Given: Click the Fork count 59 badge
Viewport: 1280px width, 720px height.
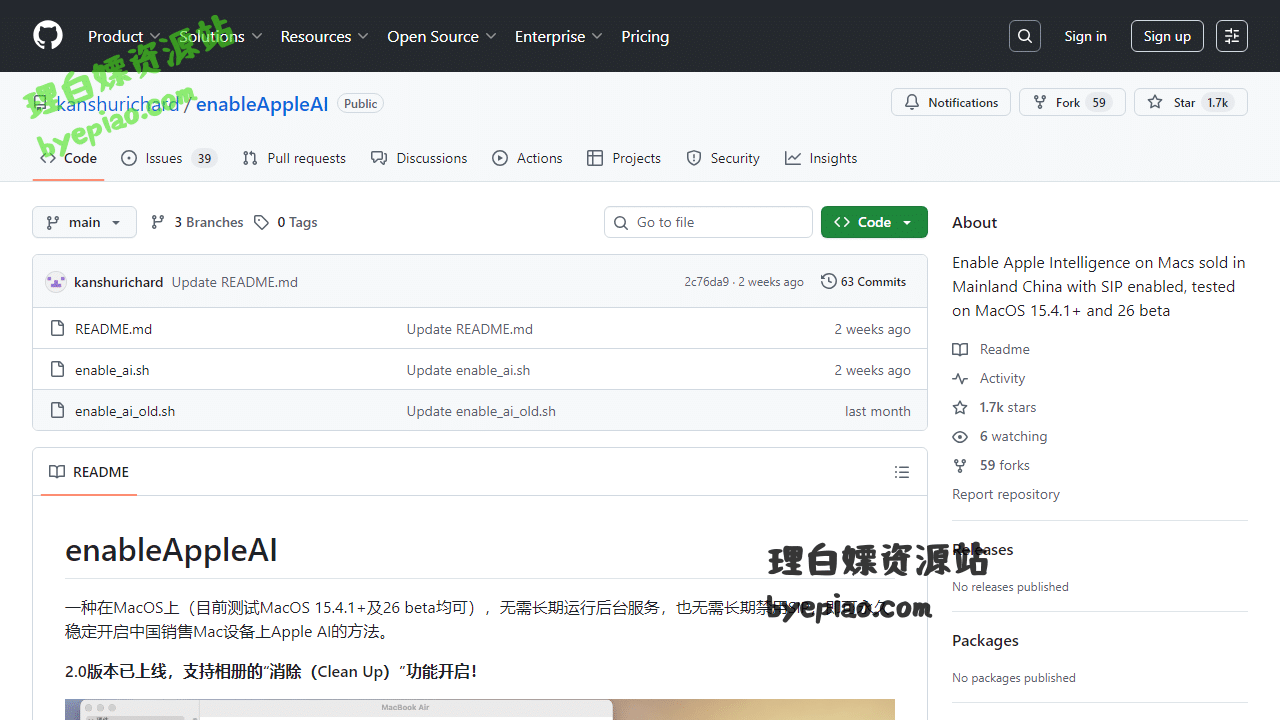Looking at the screenshot, I should point(1099,103).
